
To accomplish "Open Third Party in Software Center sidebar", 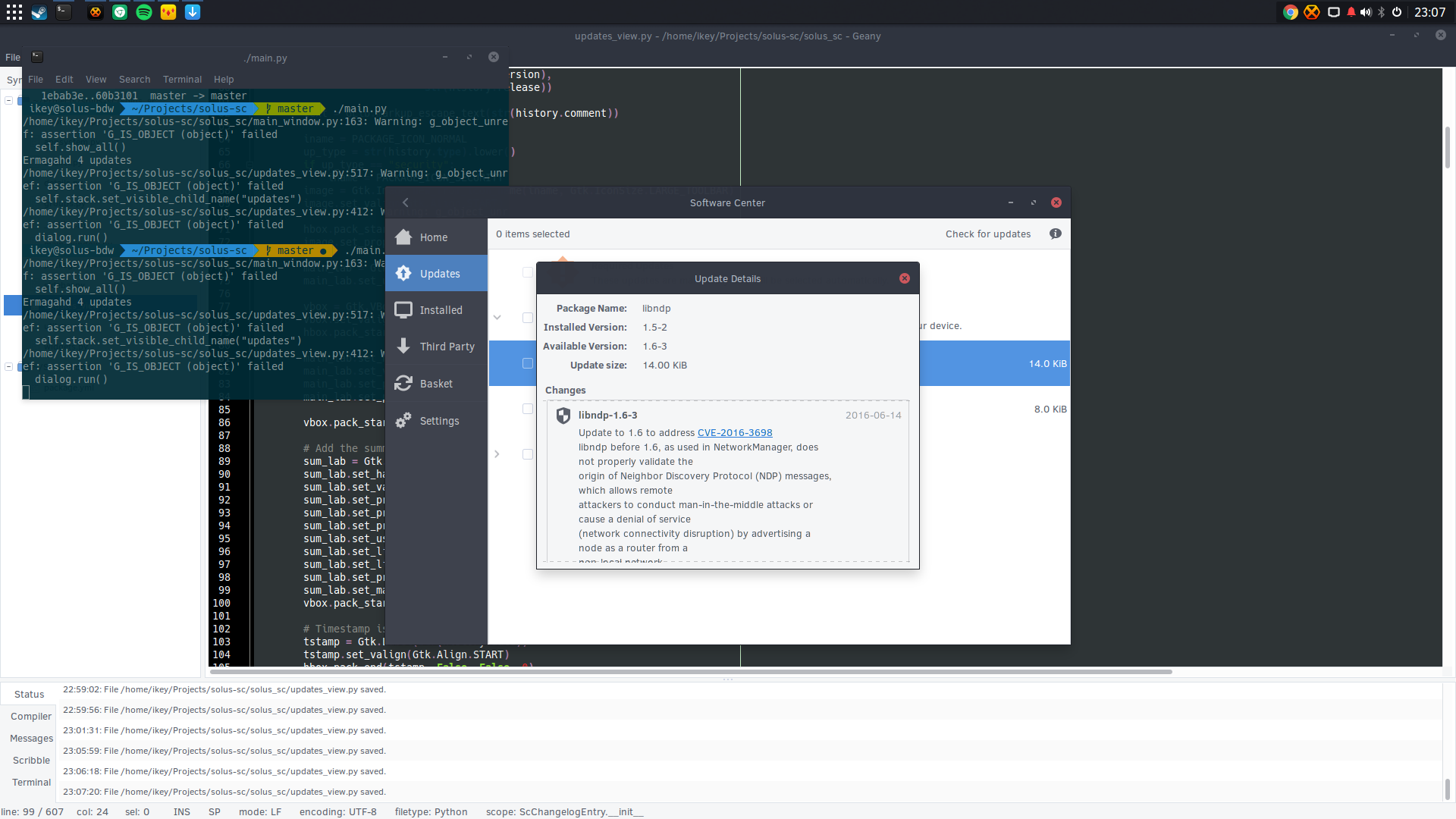I will 436,347.
